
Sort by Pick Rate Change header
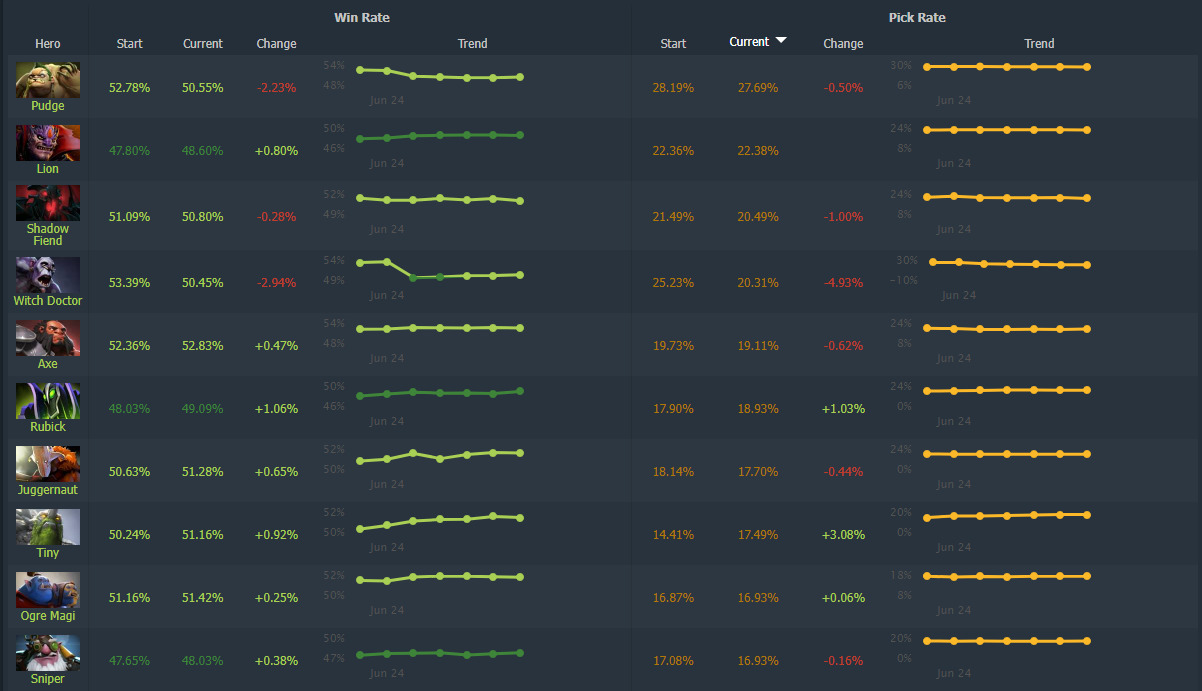[x=843, y=44]
